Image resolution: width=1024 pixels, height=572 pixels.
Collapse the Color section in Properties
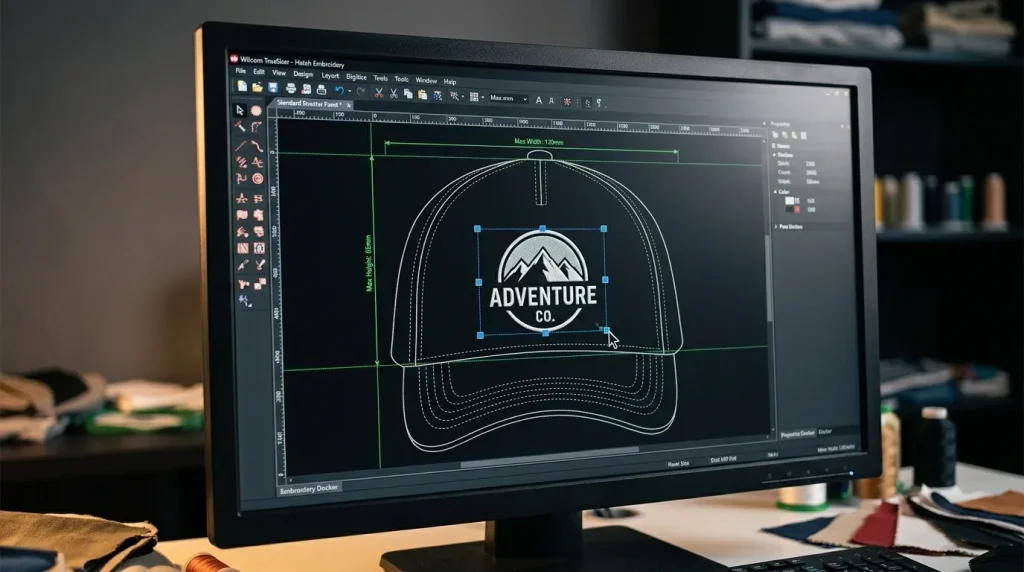click(775, 192)
